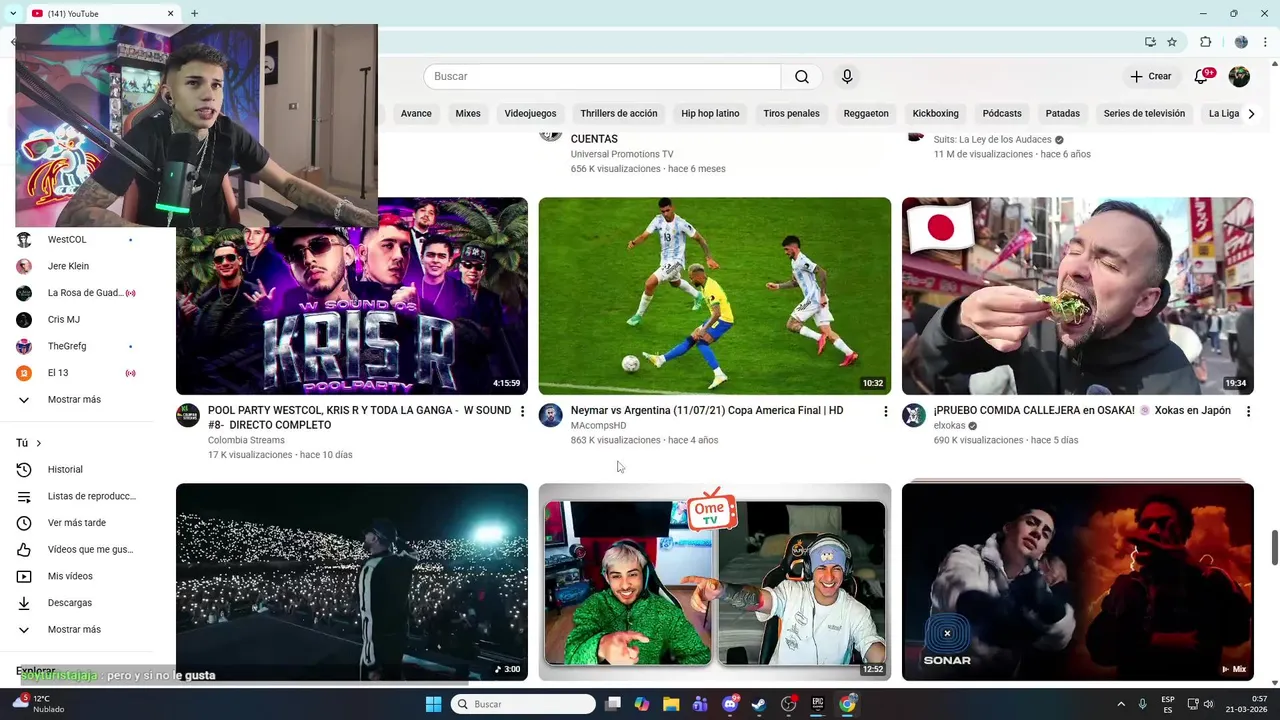Open the Ome TV video thumbnail
1280x720 pixels.
[715, 582]
